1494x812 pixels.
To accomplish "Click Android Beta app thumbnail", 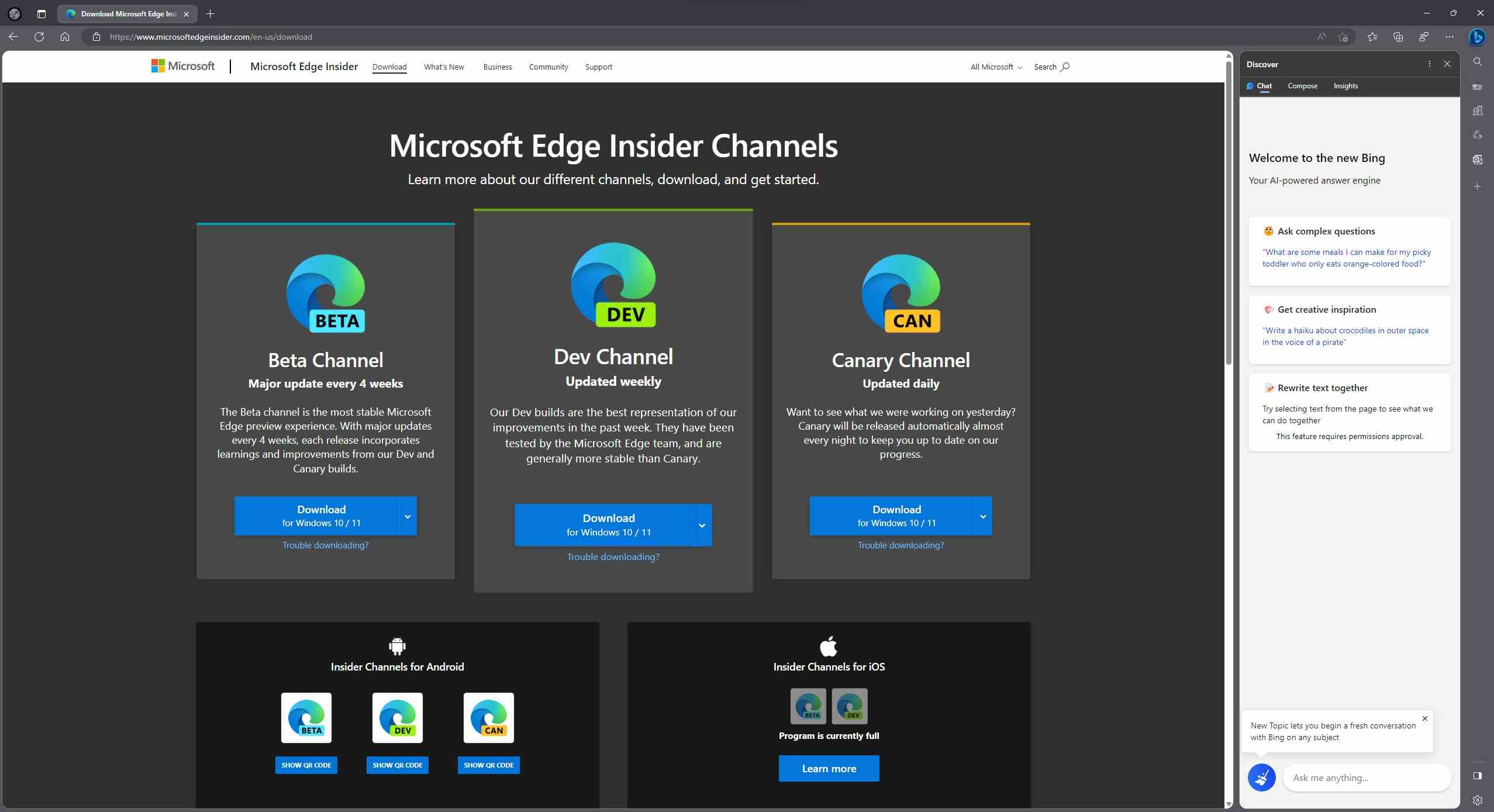I will pos(306,718).
